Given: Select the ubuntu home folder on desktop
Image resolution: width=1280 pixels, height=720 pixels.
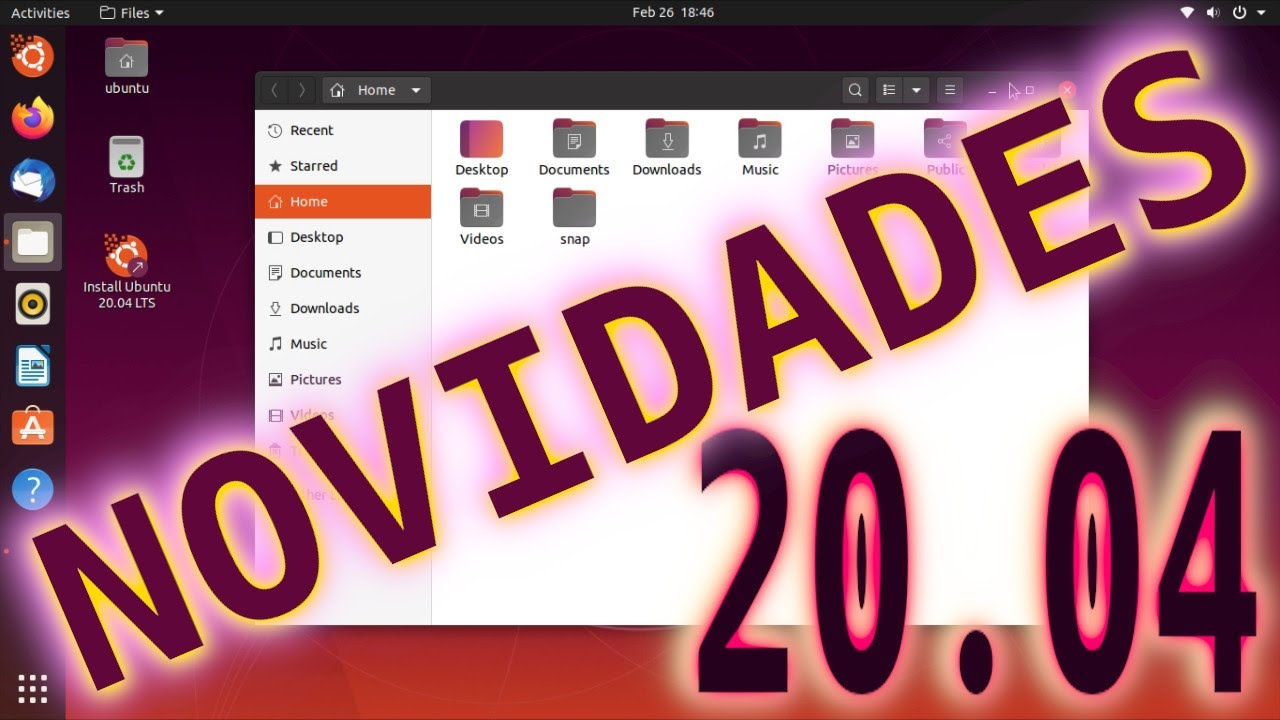Looking at the screenshot, I should tap(127, 66).
